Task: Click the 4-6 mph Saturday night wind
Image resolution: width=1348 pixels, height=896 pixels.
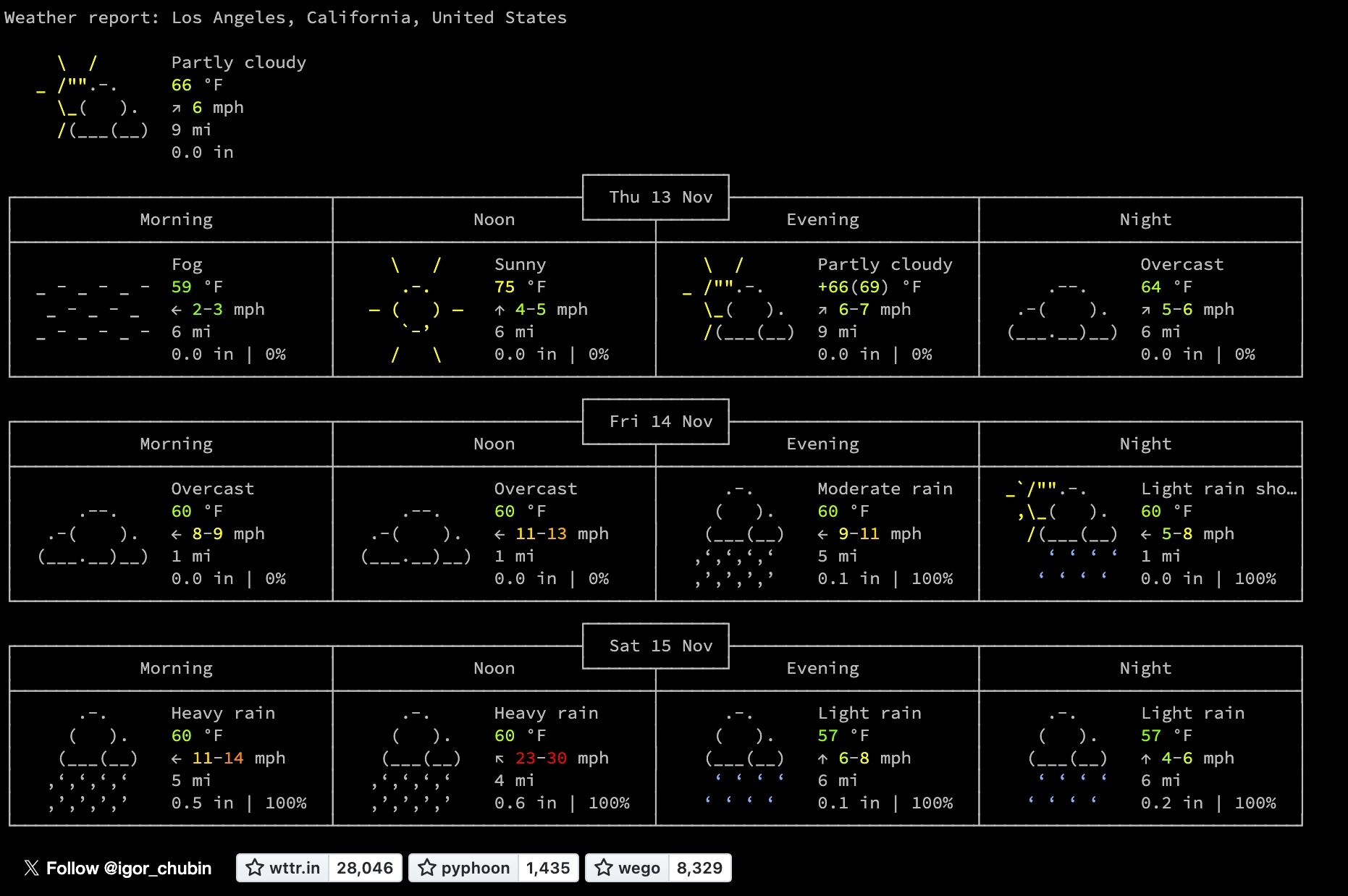Action: pyautogui.click(x=1187, y=758)
